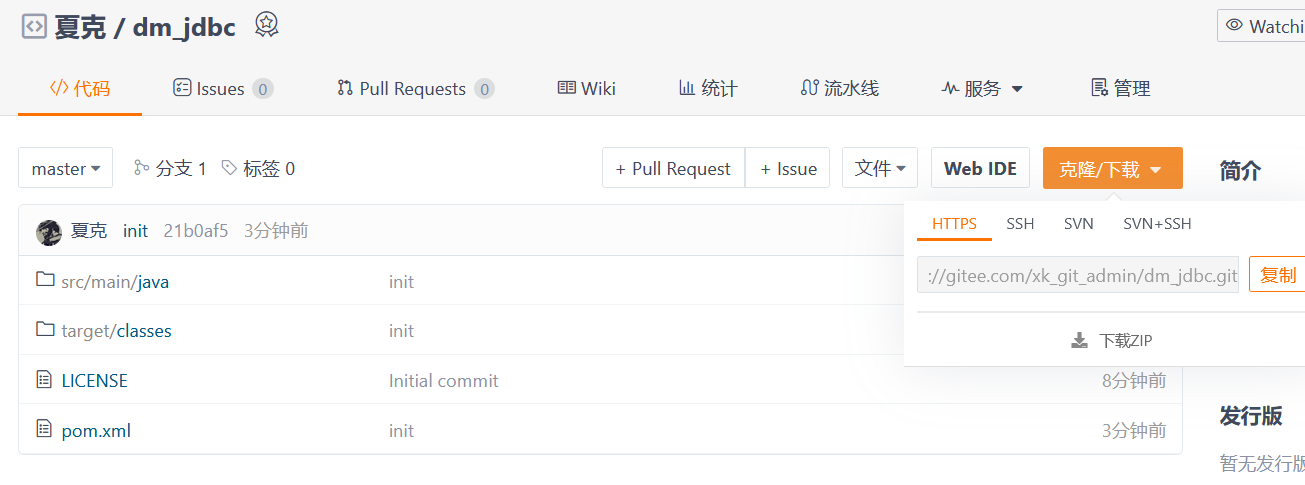Launch the Web IDE
The height and width of the screenshot is (485, 1305).
point(980,168)
